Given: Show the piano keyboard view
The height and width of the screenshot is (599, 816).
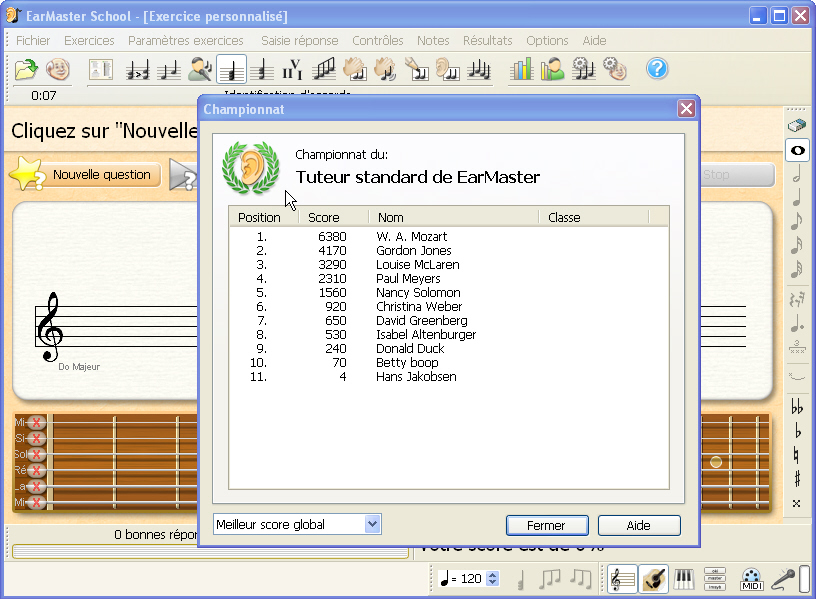Looking at the screenshot, I should coord(684,579).
